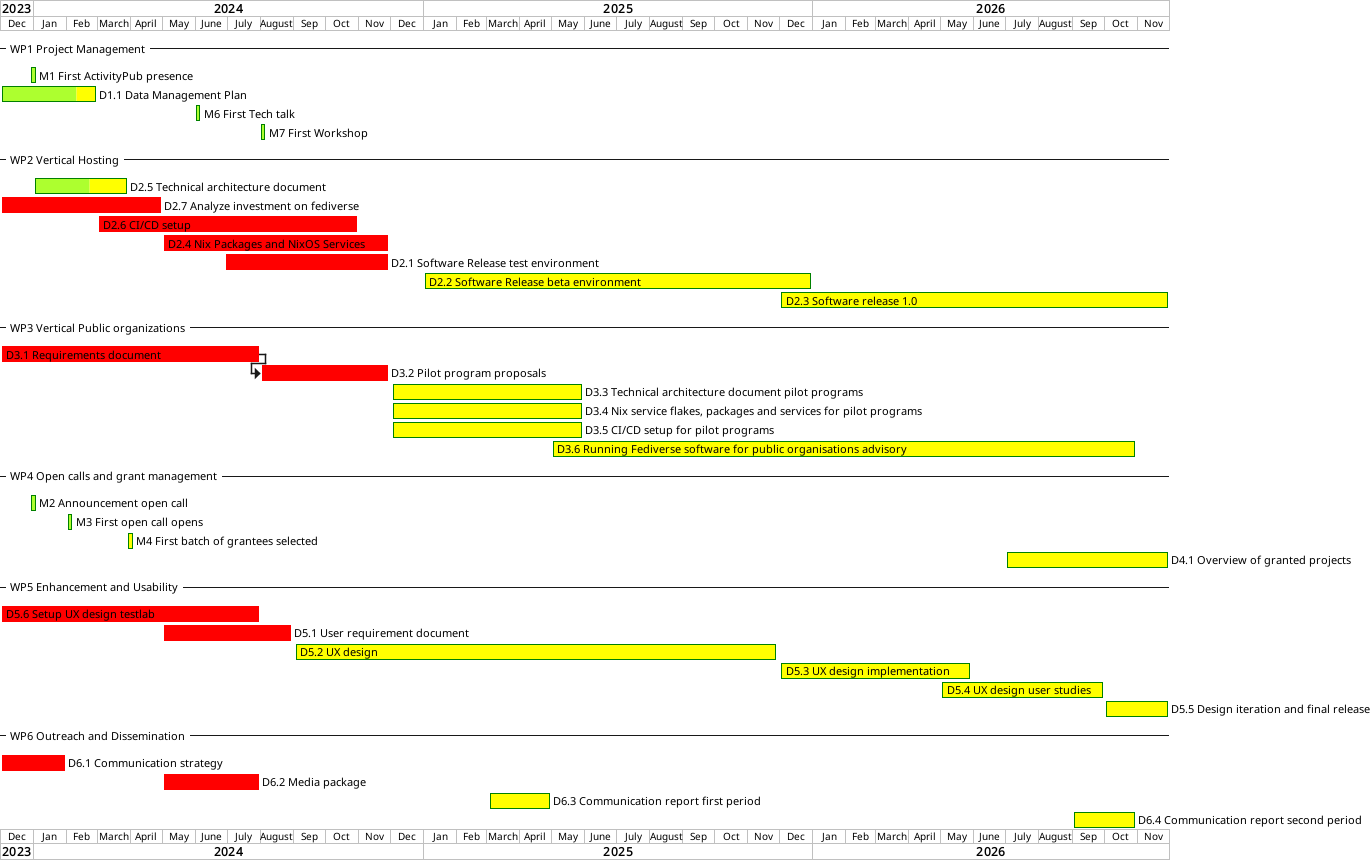1371x860 pixels.
Task: Click the D1.1 Data Management Plan progress bar
Action: [48, 94]
